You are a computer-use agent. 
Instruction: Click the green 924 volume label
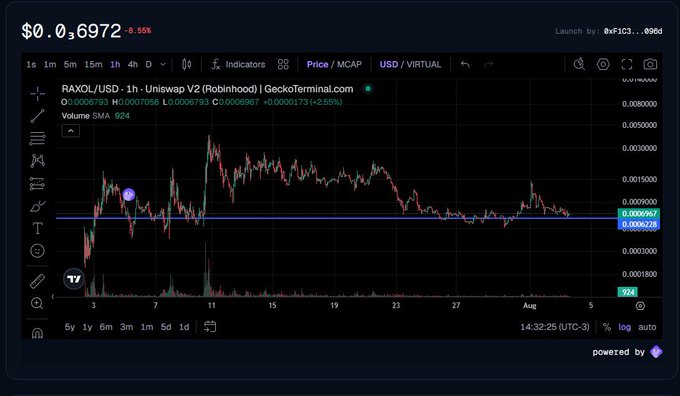(628, 292)
